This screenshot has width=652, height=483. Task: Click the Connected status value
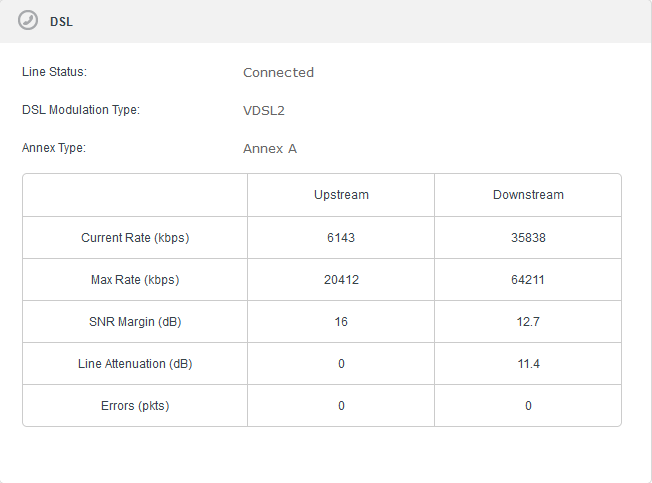click(278, 72)
